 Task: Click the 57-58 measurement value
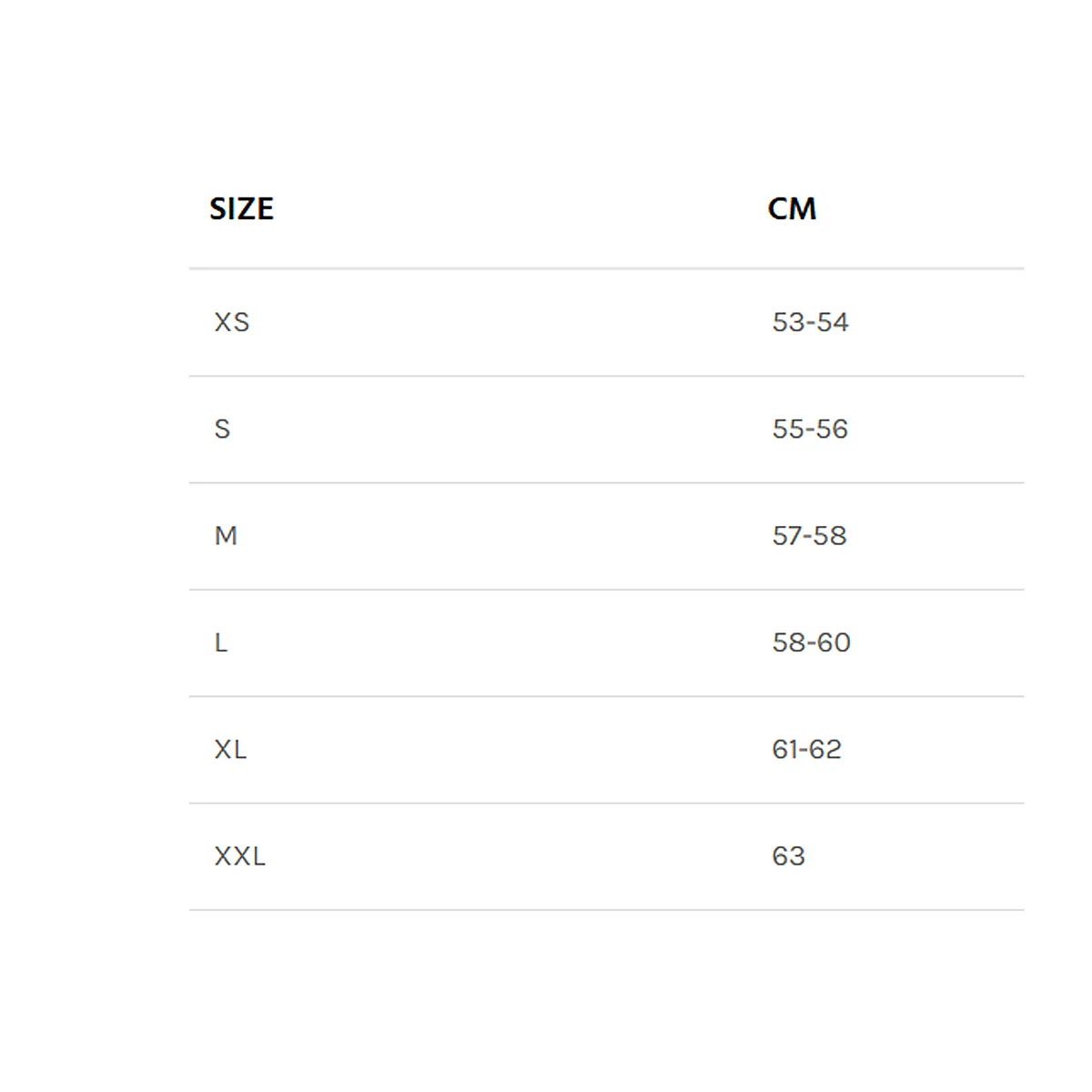click(x=809, y=536)
